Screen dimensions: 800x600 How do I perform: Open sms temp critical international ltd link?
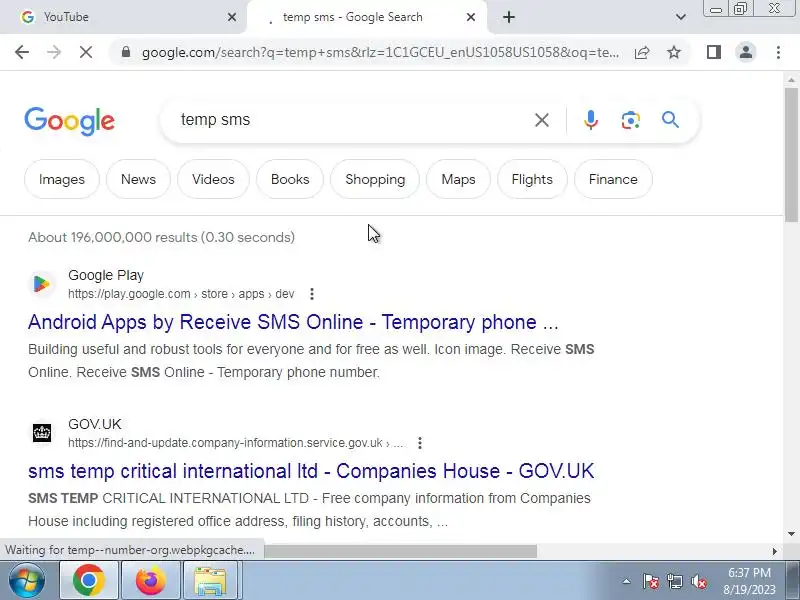tap(311, 471)
